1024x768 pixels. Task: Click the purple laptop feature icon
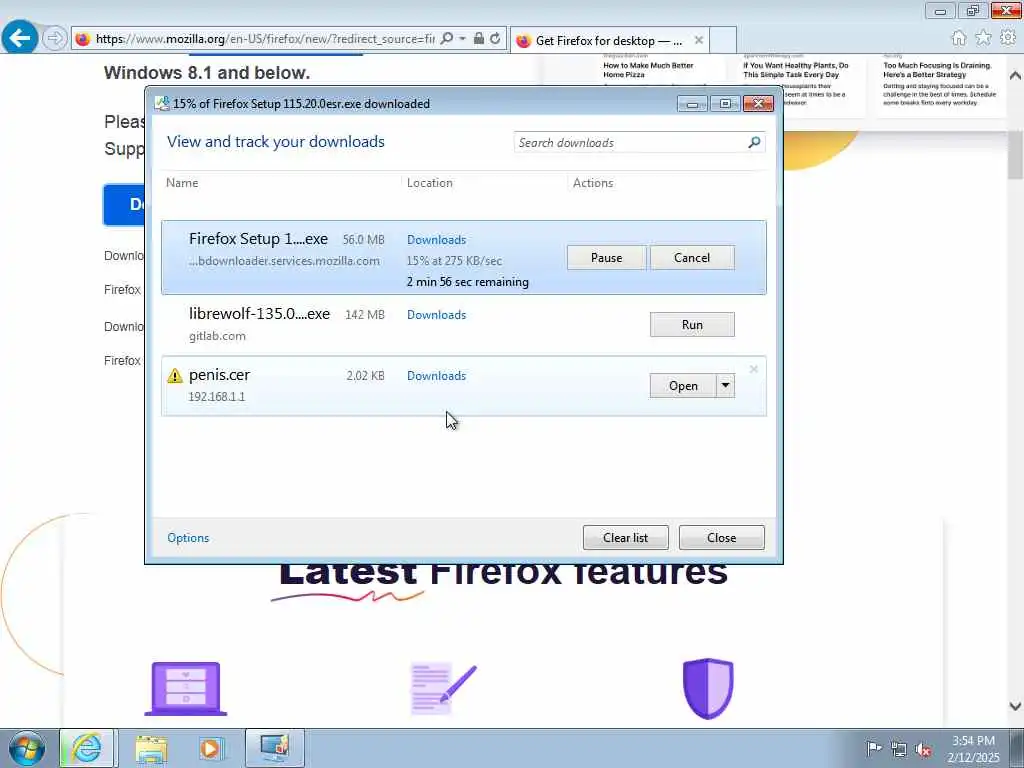(x=185, y=688)
